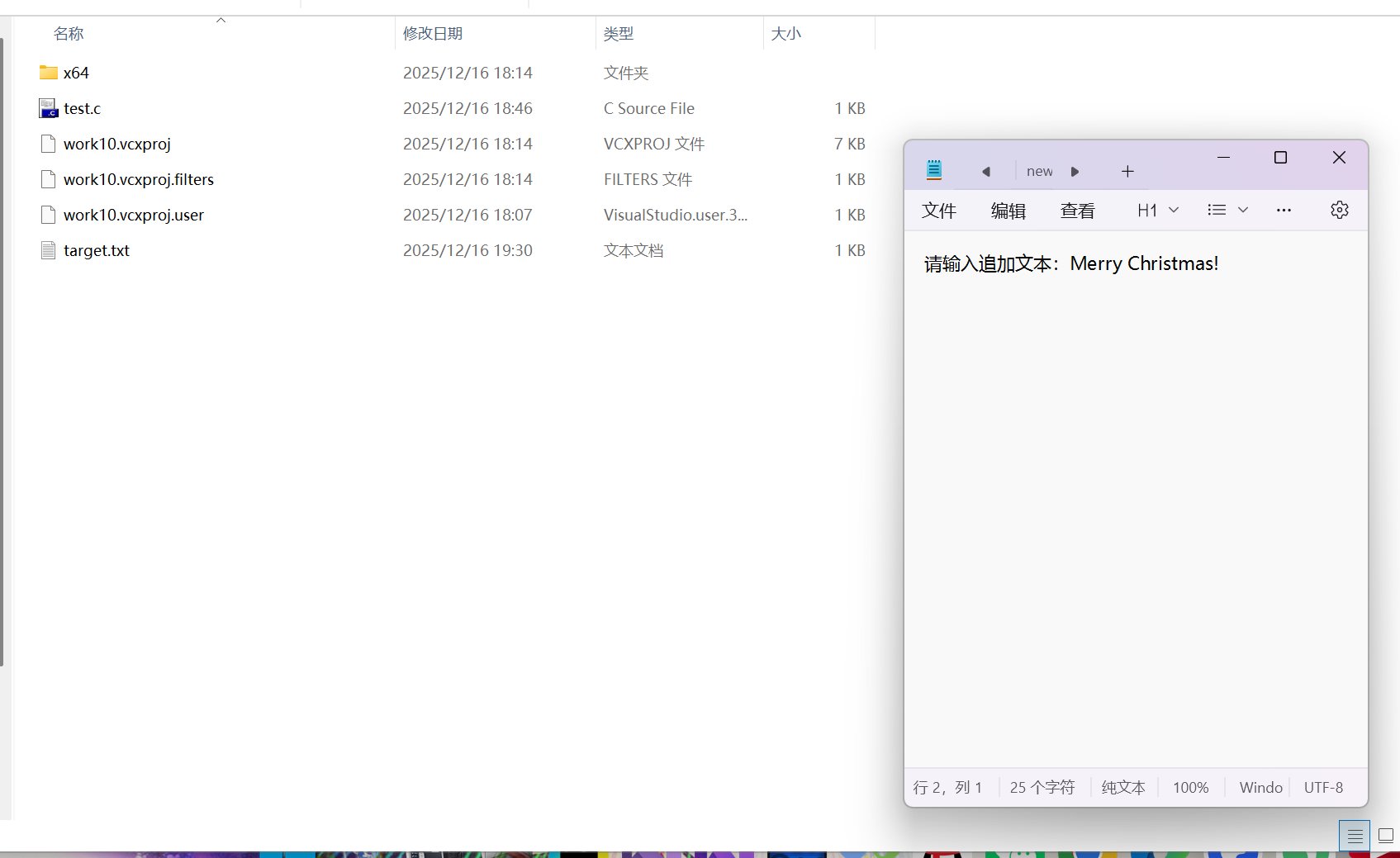The height and width of the screenshot is (858, 1400).
Task: Click the 行 2, 列 1 status indicator
Action: click(x=947, y=788)
